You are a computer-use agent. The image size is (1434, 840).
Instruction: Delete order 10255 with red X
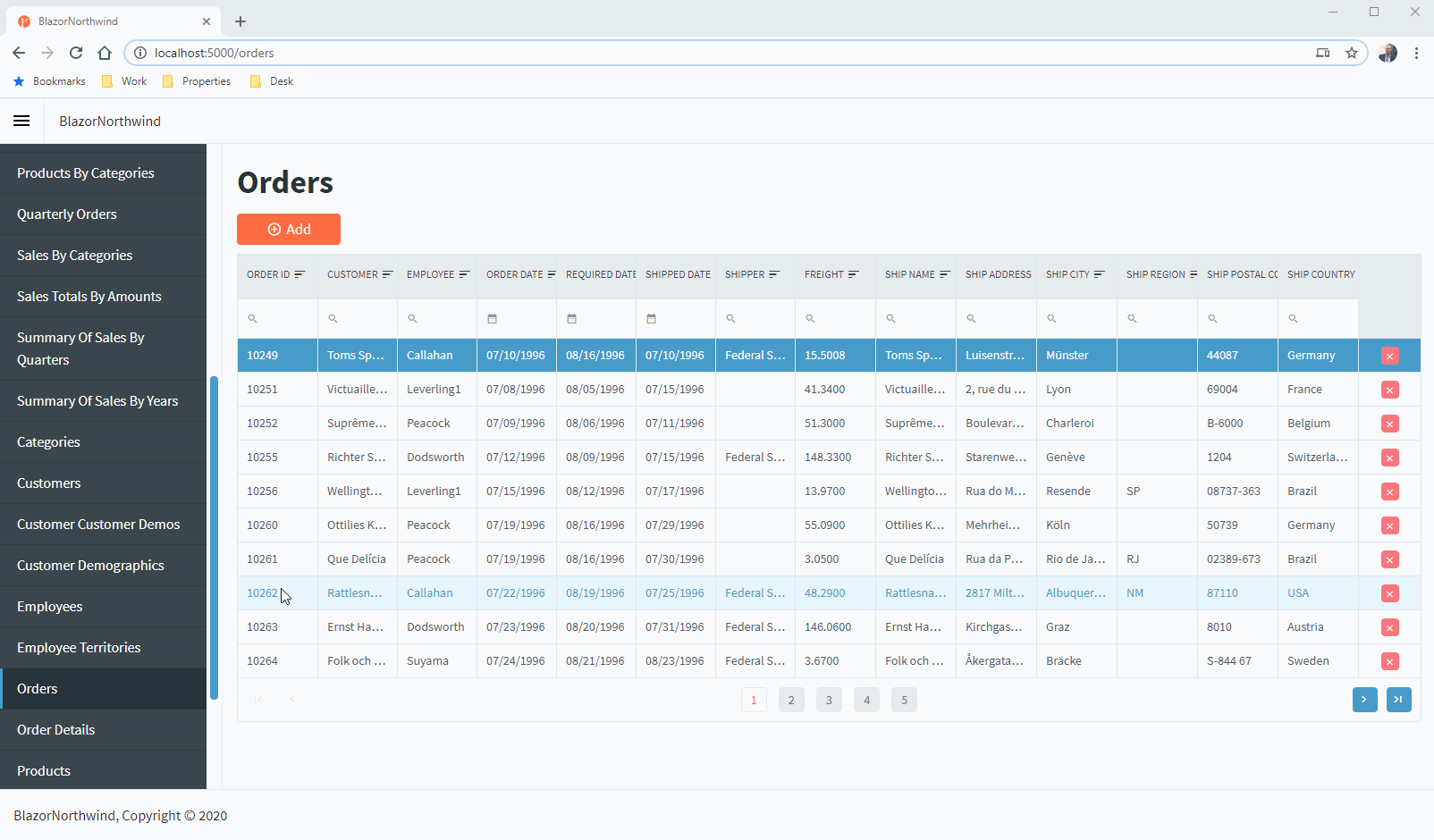click(x=1389, y=458)
